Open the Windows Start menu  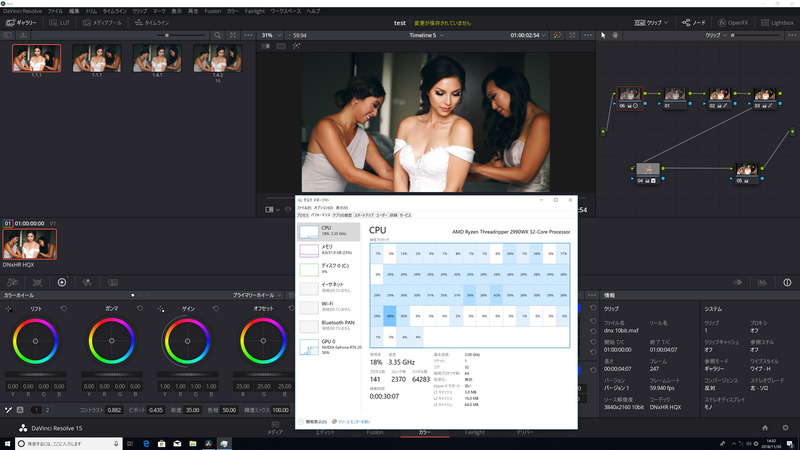point(7,443)
